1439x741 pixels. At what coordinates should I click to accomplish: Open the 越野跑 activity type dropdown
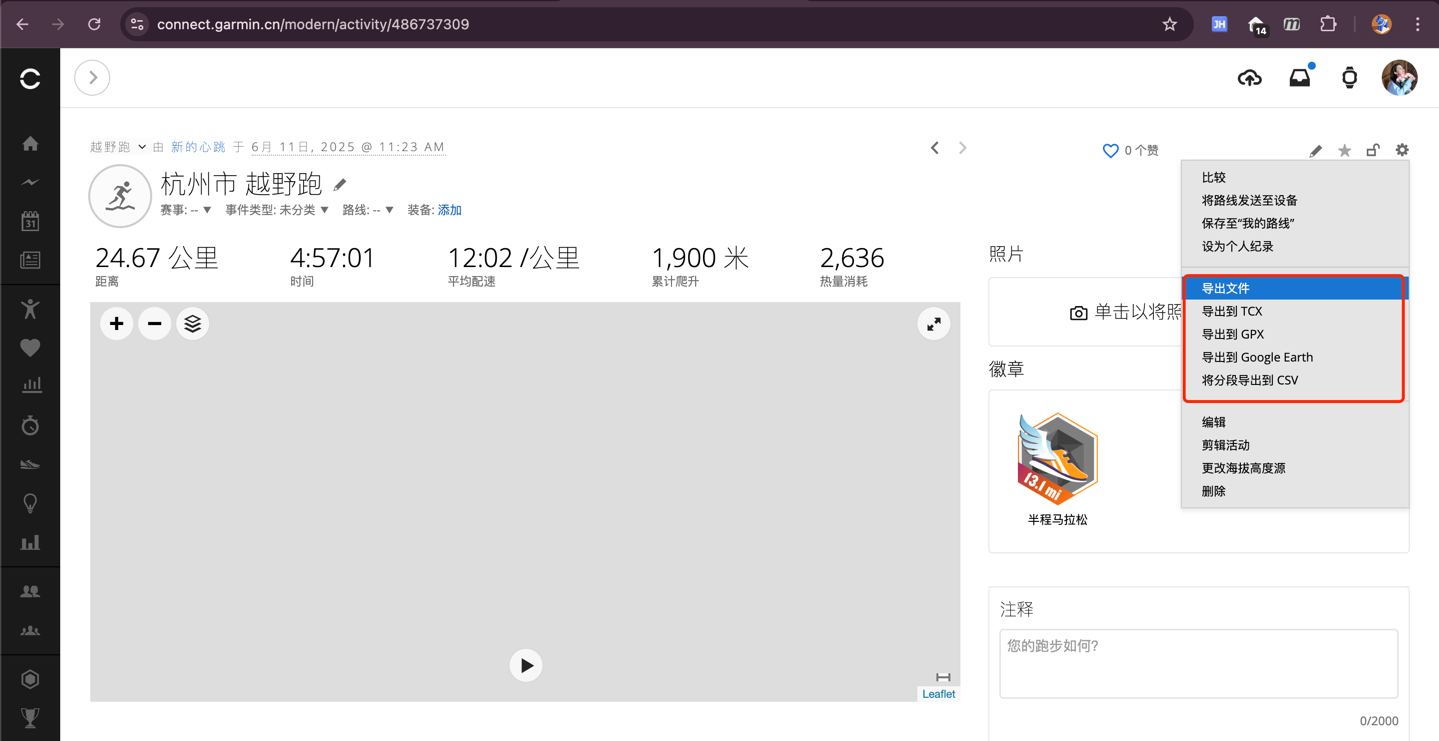(x=118, y=147)
